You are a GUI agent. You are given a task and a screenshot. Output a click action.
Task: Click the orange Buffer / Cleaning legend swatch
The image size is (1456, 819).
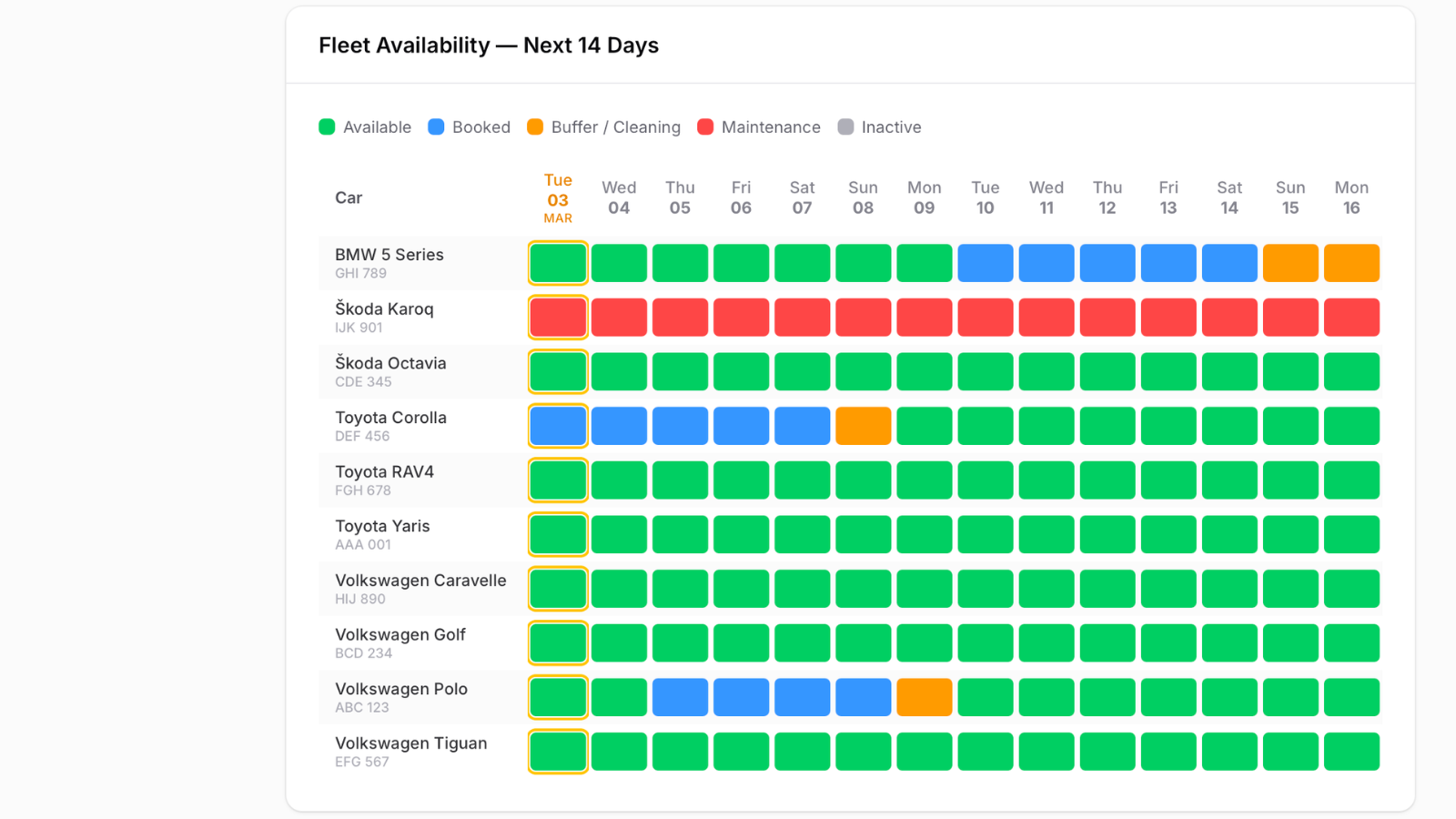click(535, 127)
